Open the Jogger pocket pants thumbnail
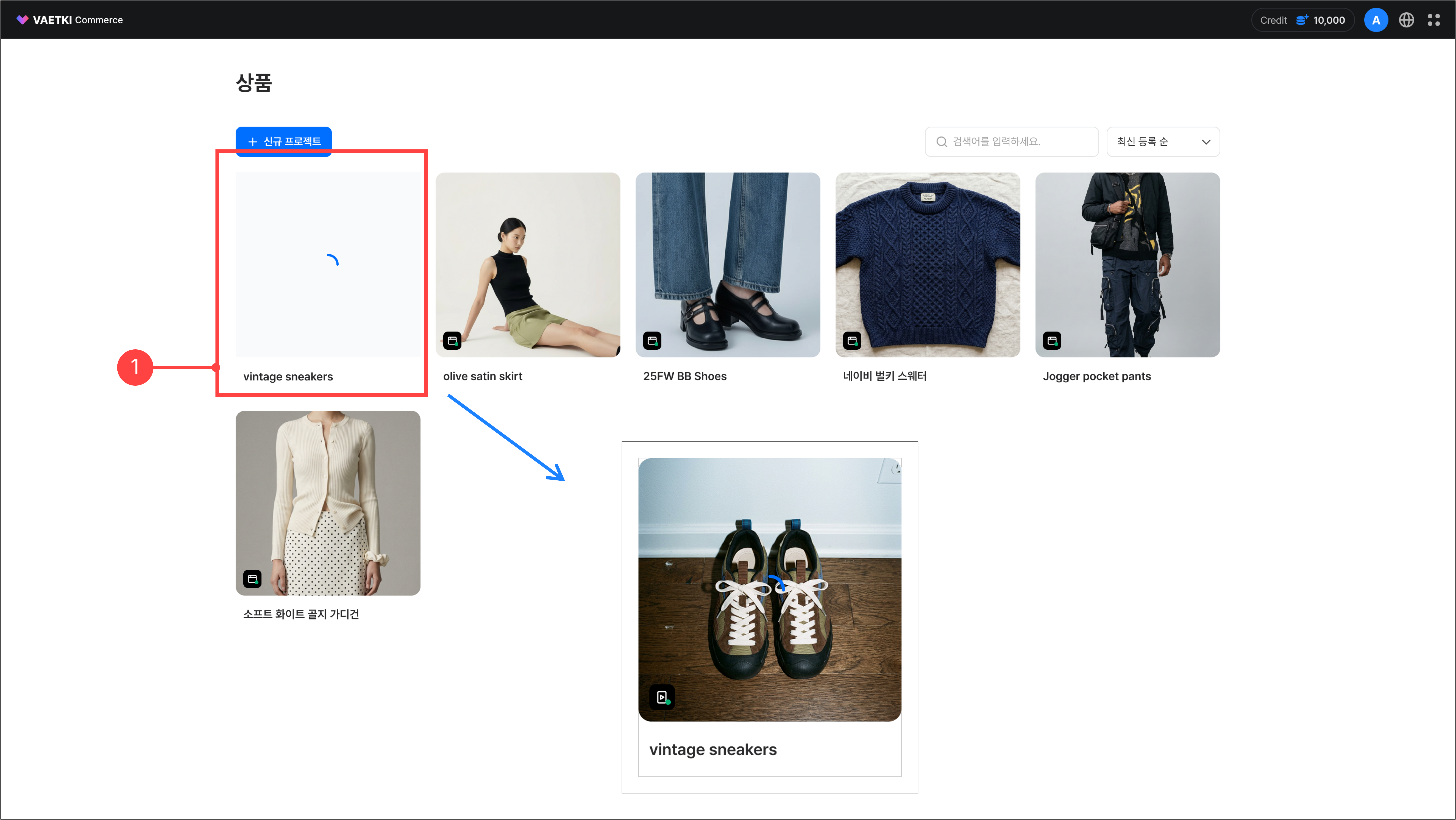Screen dimensions: 1456x820 1128,264
